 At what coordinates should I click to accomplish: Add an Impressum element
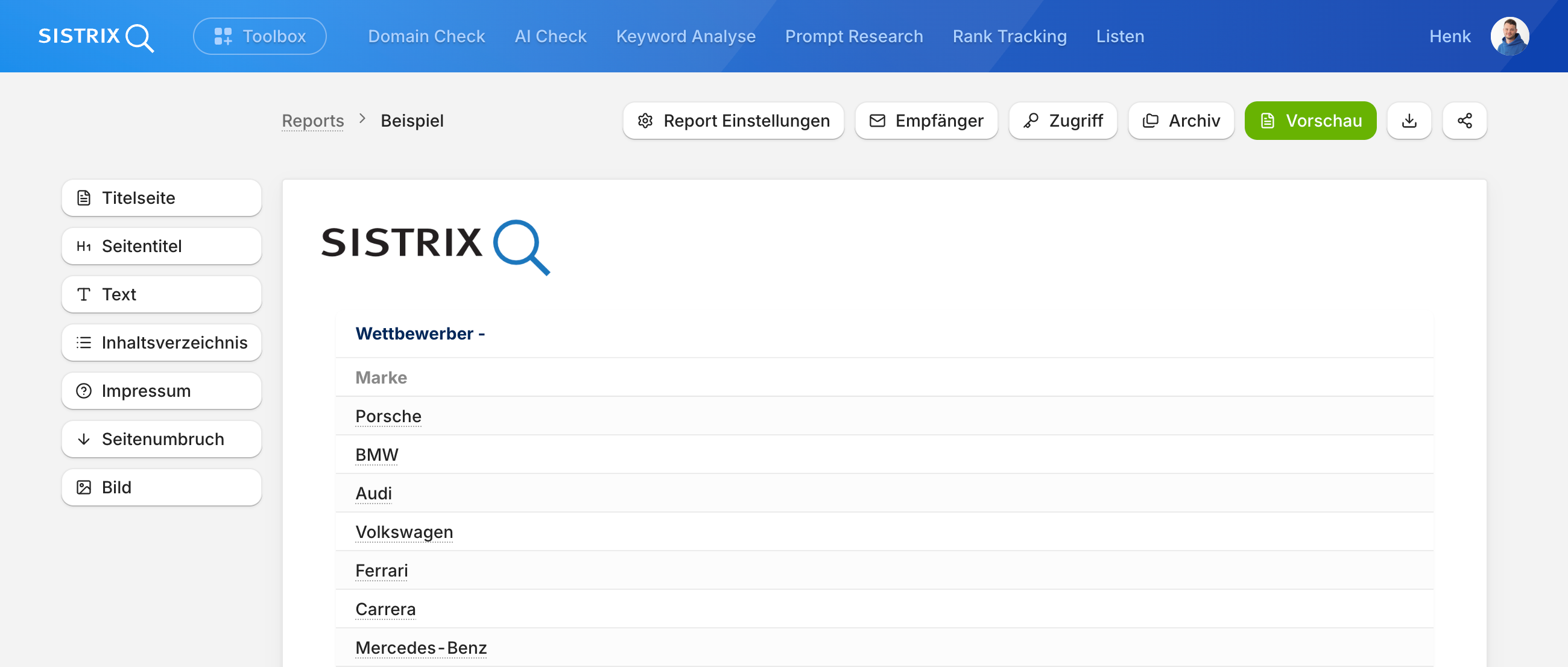pos(161,391)
